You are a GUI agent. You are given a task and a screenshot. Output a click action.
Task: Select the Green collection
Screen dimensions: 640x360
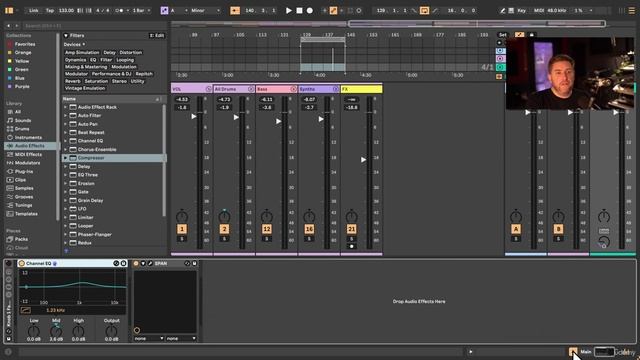point(21,69)
